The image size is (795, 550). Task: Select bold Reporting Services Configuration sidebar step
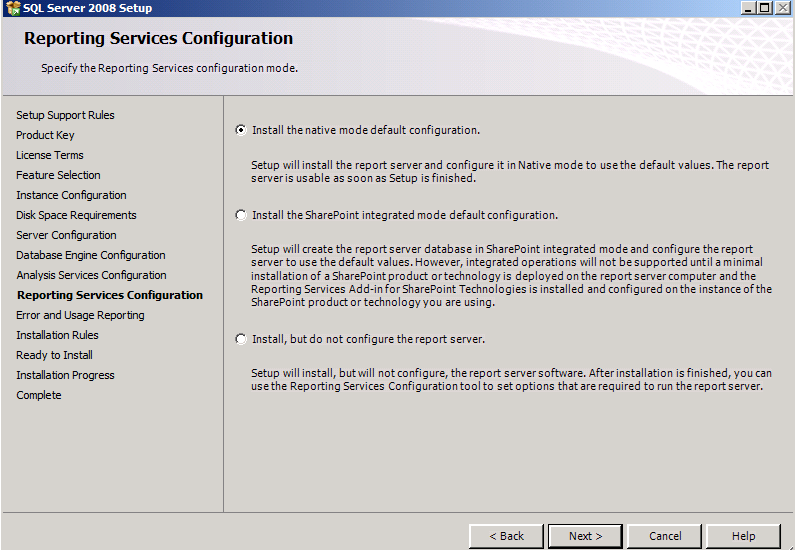point(110,295)
